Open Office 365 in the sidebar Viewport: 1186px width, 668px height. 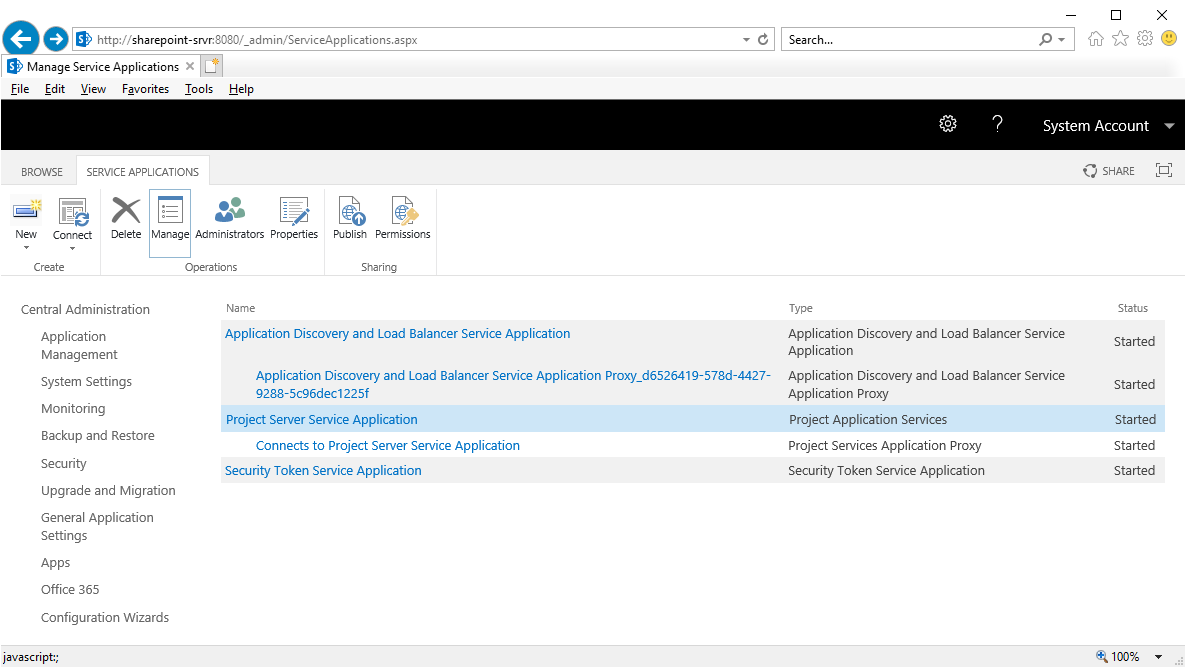coord(70,589)
